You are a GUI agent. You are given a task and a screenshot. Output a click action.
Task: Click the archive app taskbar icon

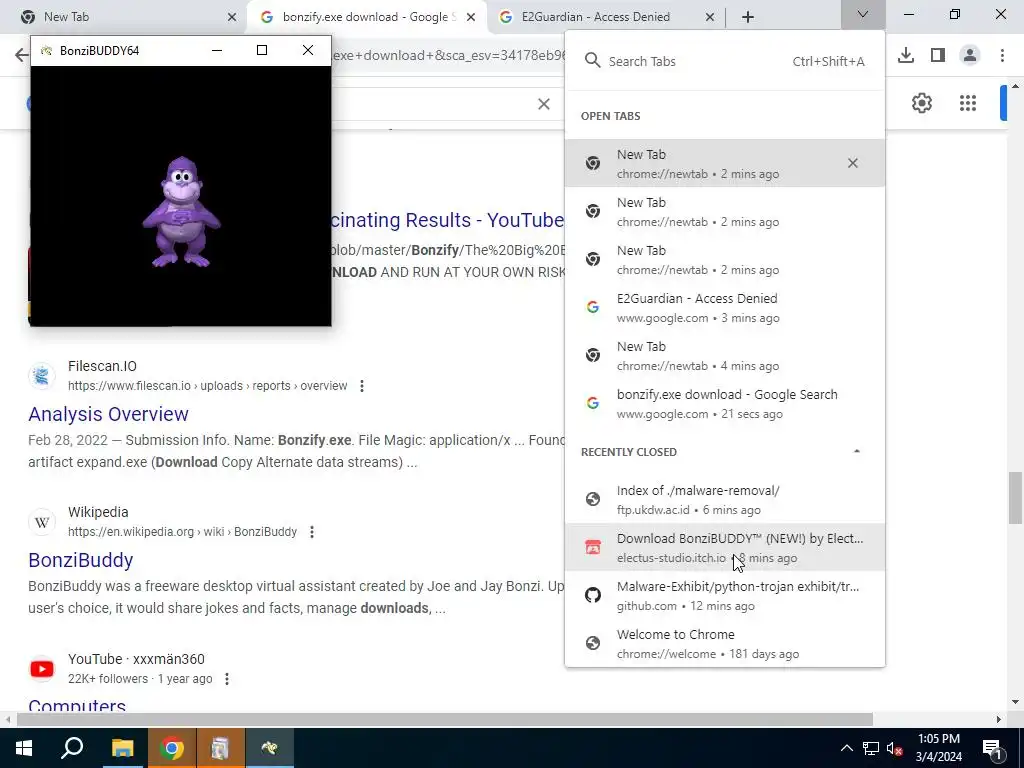(x=220, y=748)
